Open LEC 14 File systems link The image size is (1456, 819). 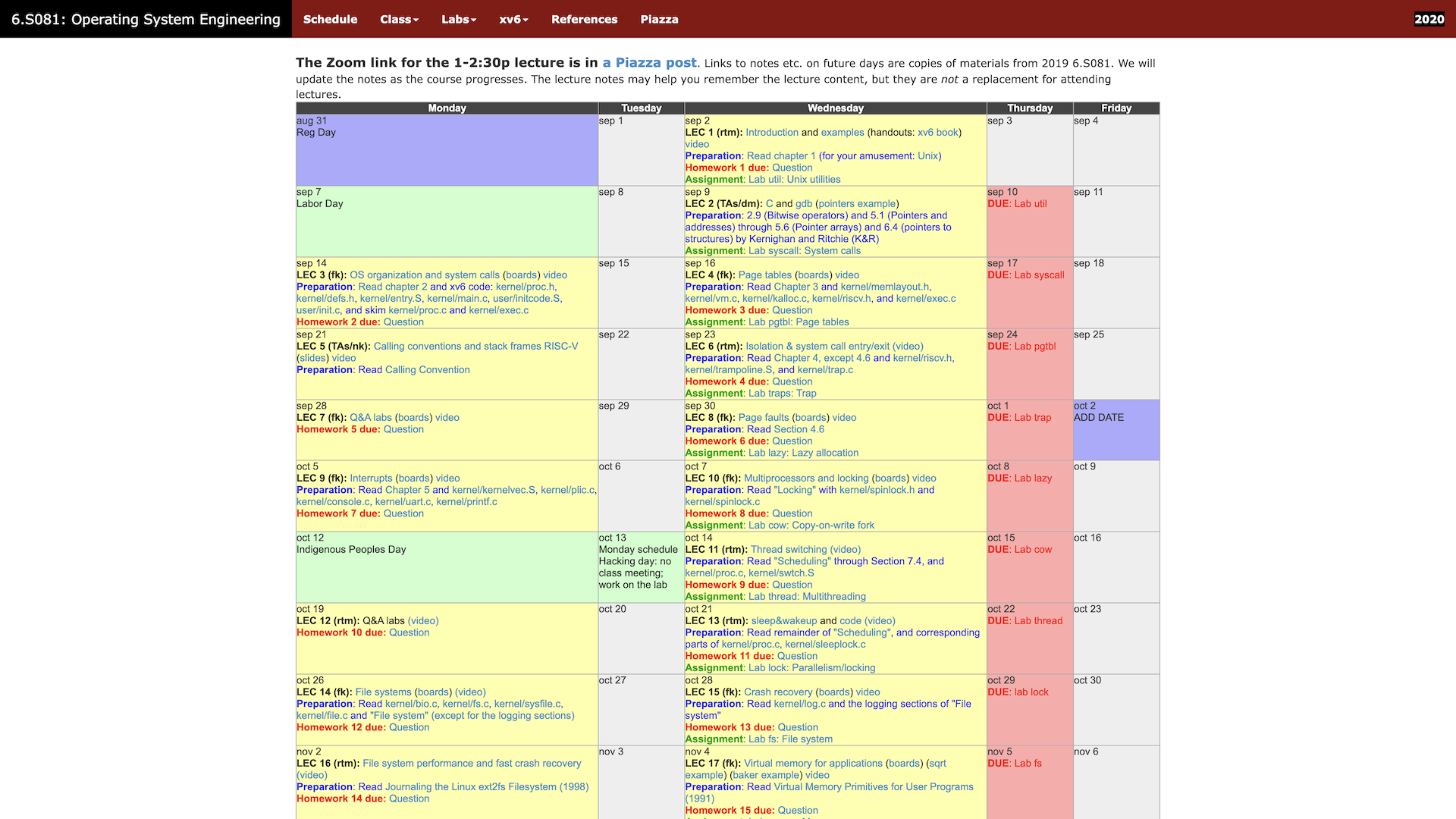click(x=383, y=692)
